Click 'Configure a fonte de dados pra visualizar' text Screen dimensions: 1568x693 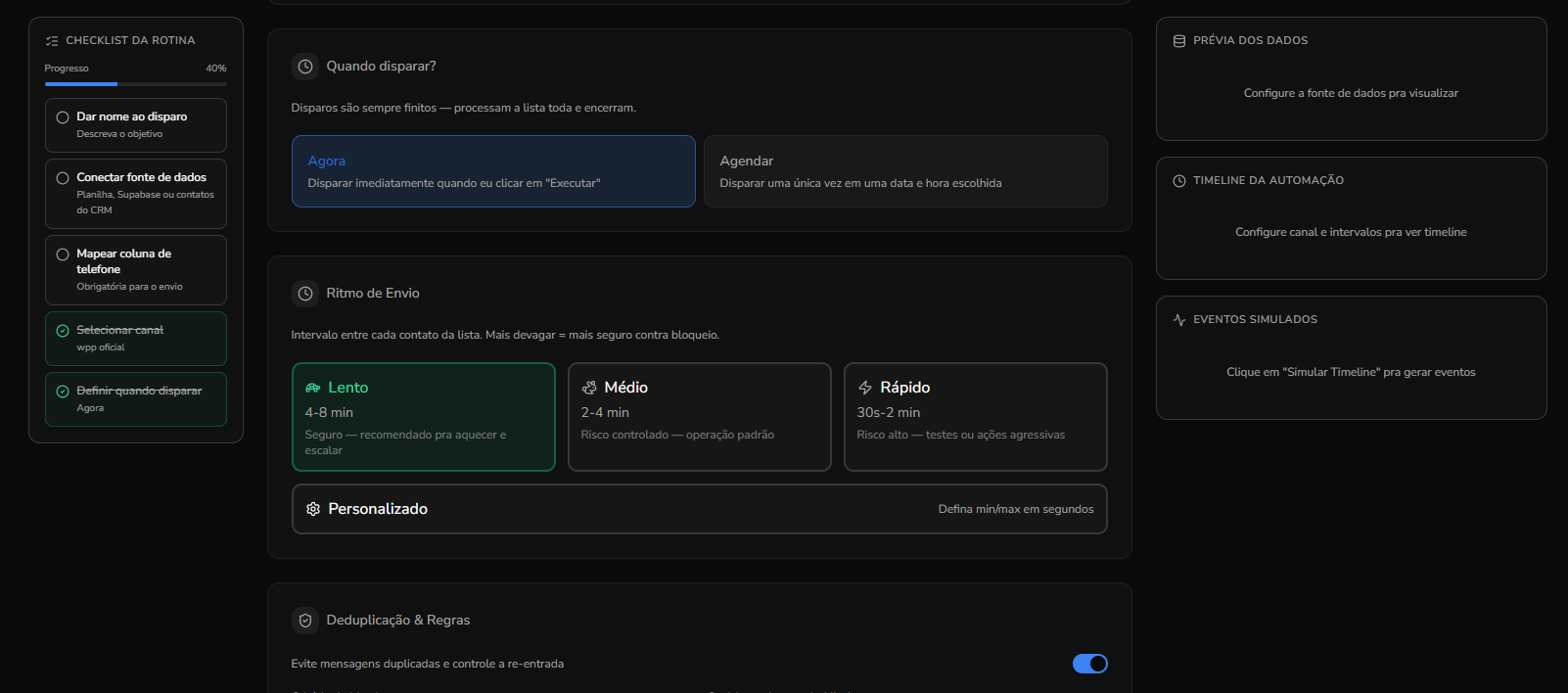pyautogui.click(x=1351, y=93)
